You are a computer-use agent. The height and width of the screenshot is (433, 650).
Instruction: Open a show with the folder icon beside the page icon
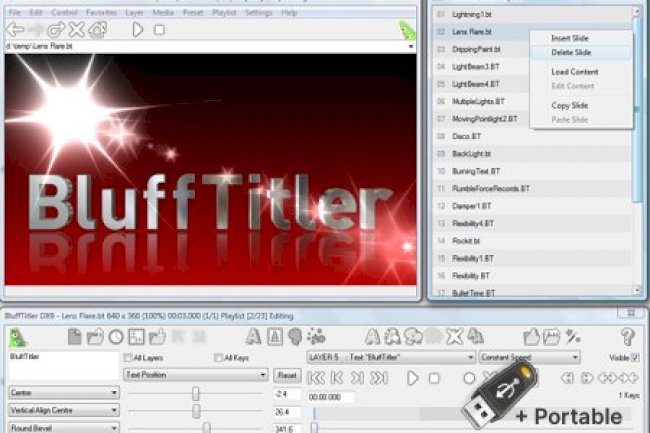(x=95, y=337)
